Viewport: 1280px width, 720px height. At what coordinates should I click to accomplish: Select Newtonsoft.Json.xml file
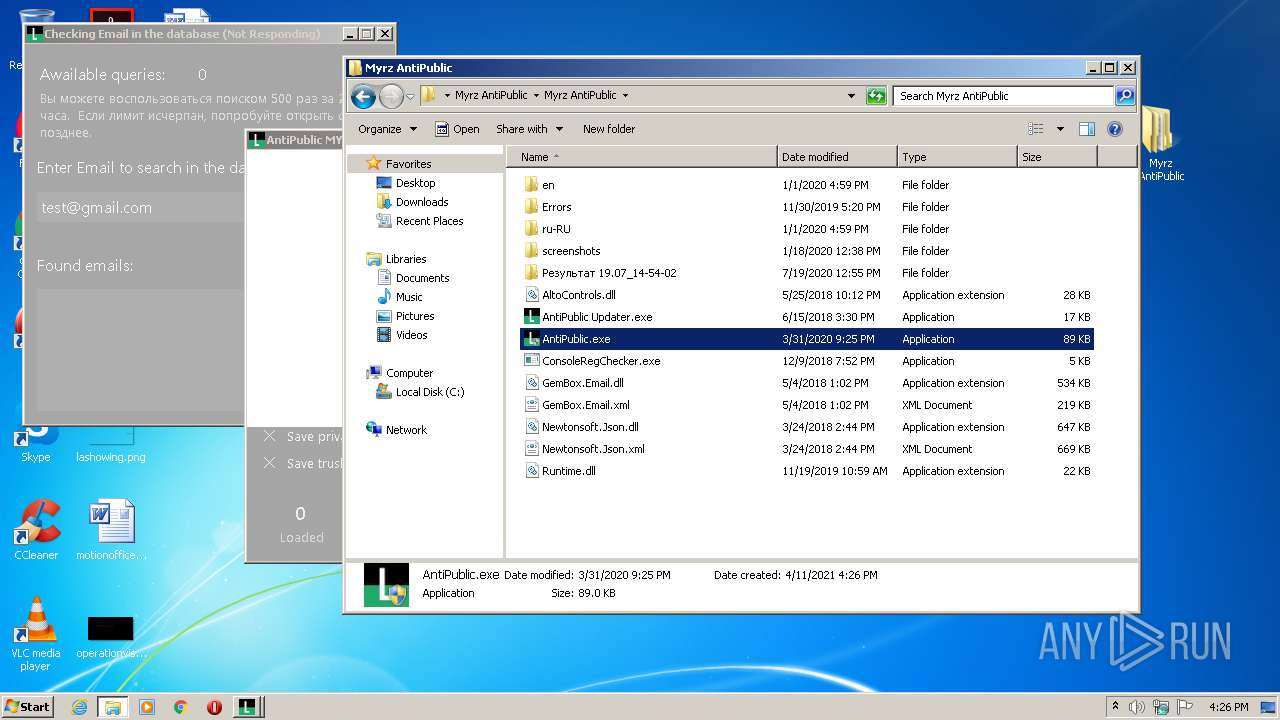click(x=593, y=449)
